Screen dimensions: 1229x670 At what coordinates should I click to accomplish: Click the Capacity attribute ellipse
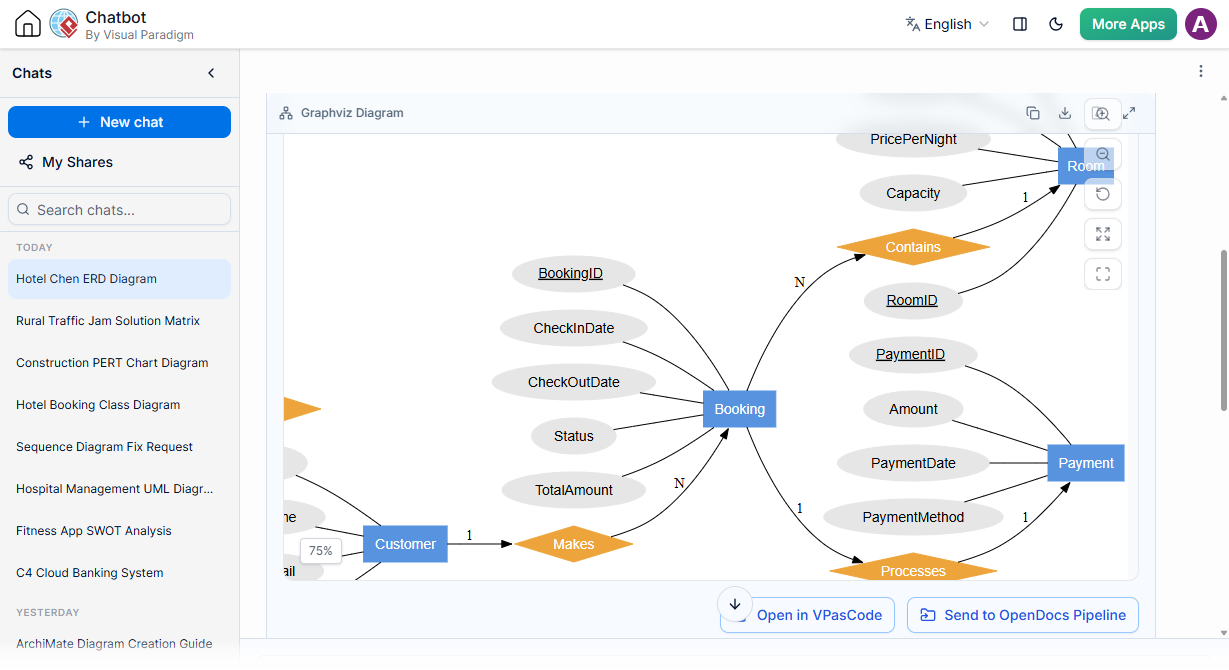(x=913, y=193)
